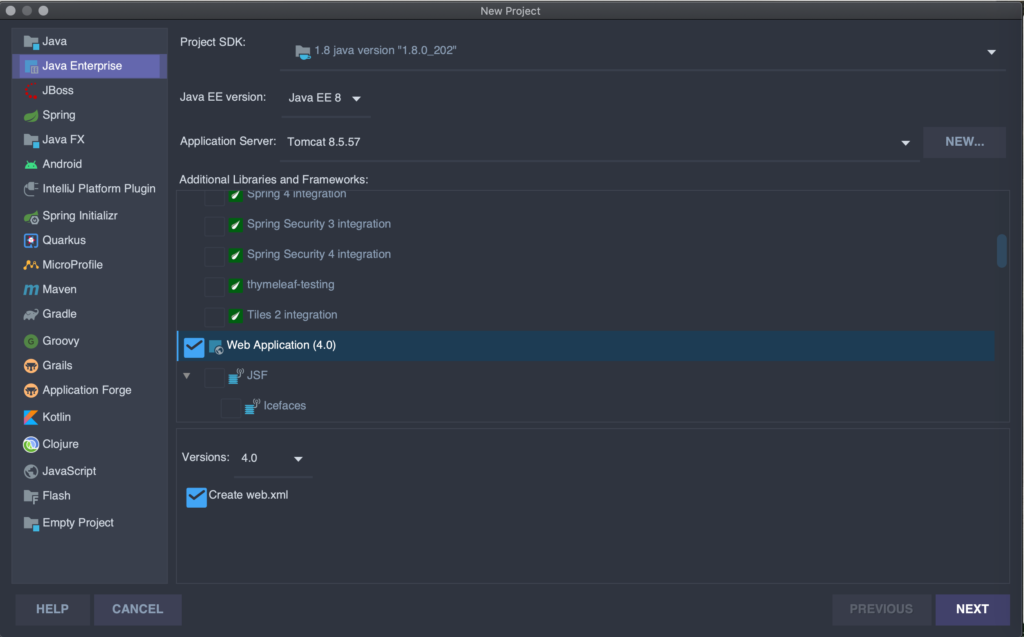Click the PREVIOUS button

pyautogui.click(x=881, y=609)
